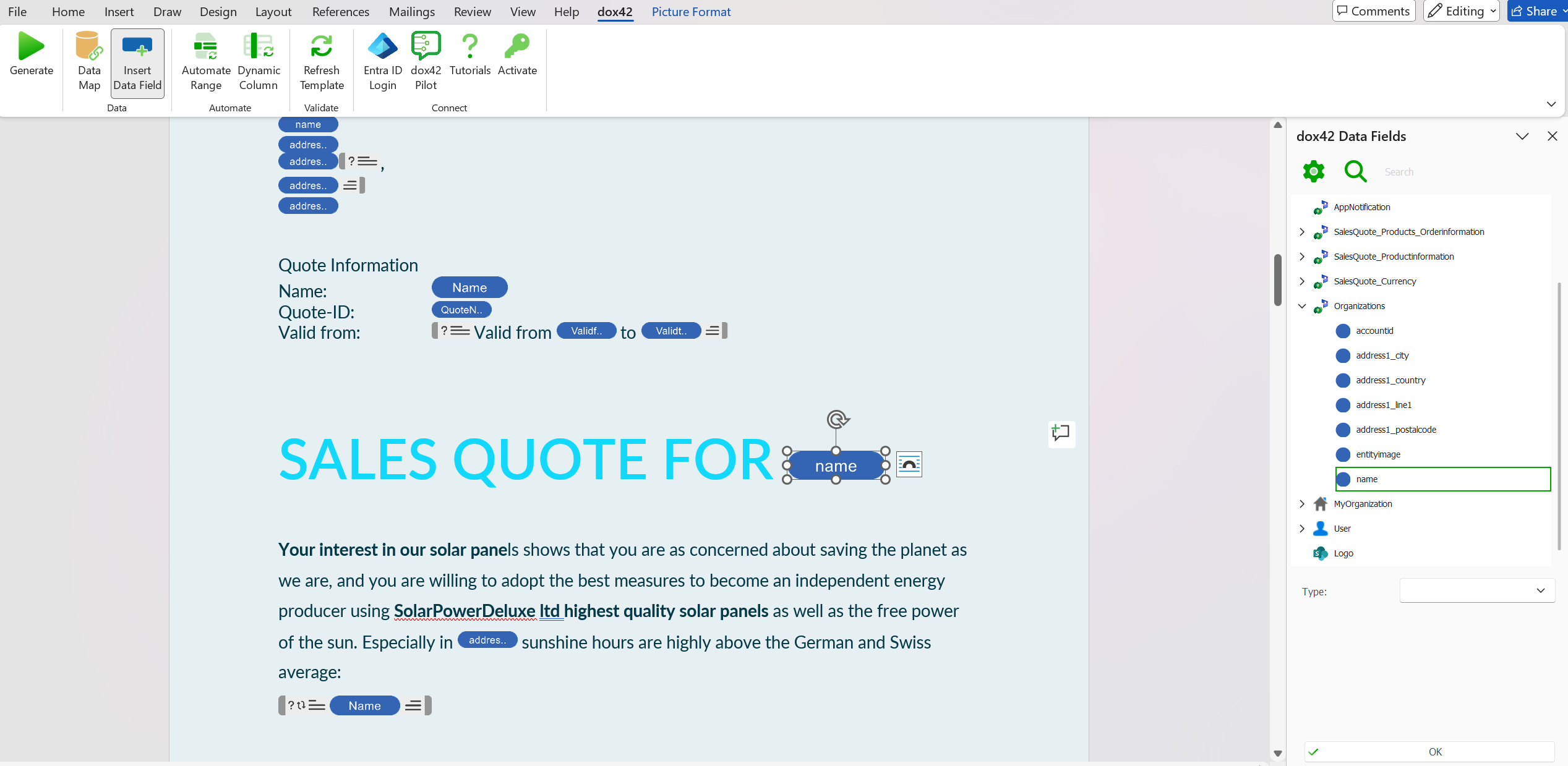The height and width of the screenshot is (766, 1568).
Task: Select the Logo data source item
Action: (1343, 553)
